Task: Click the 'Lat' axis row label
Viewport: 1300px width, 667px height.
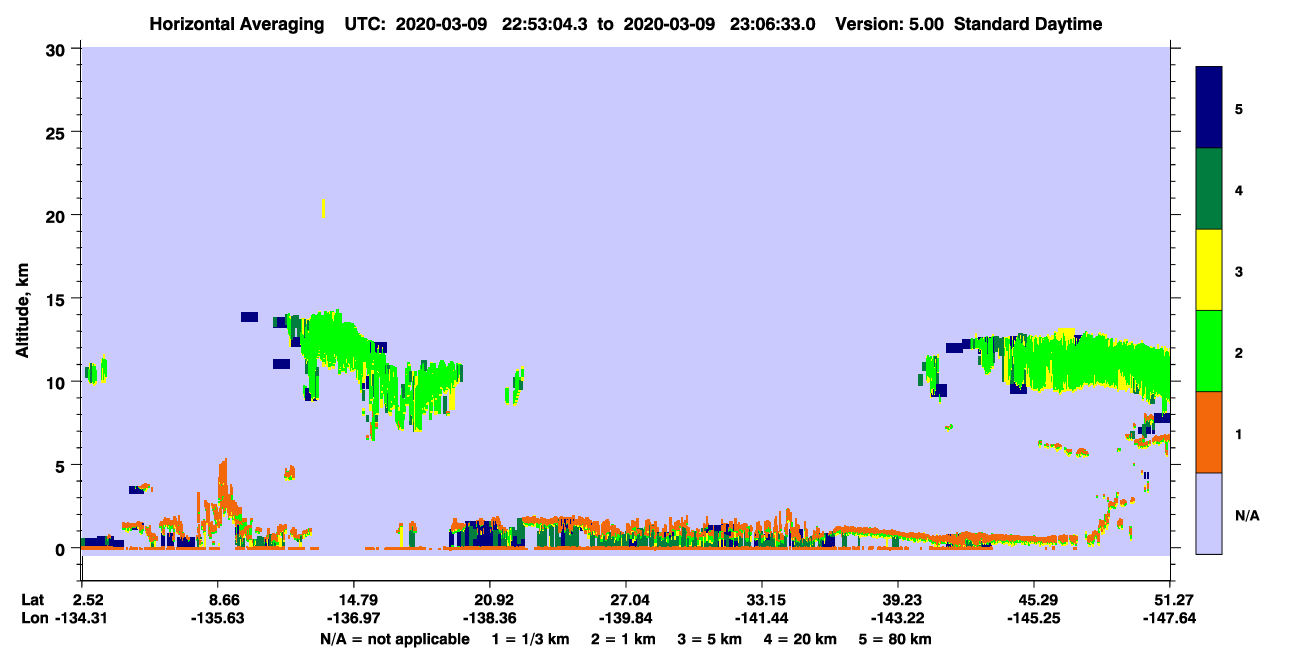Action: [32, 600]
